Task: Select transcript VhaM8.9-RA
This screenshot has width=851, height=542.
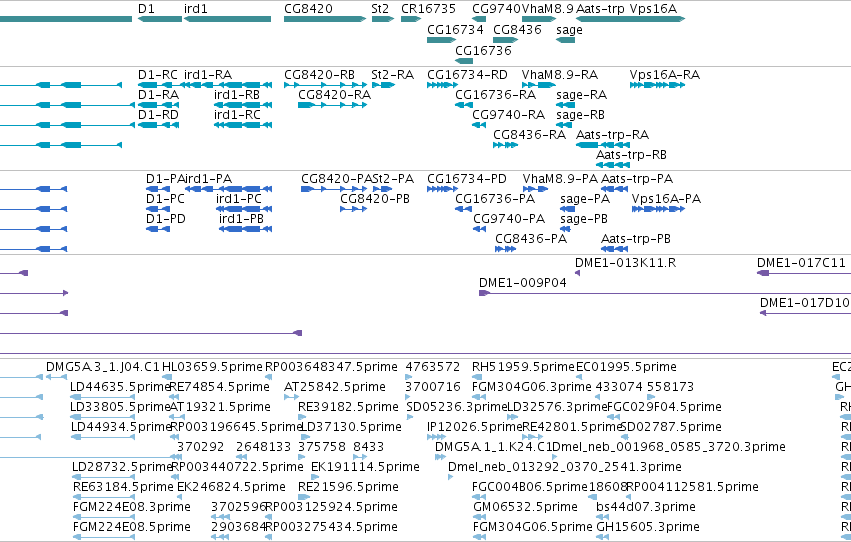Action: (560, 74)
